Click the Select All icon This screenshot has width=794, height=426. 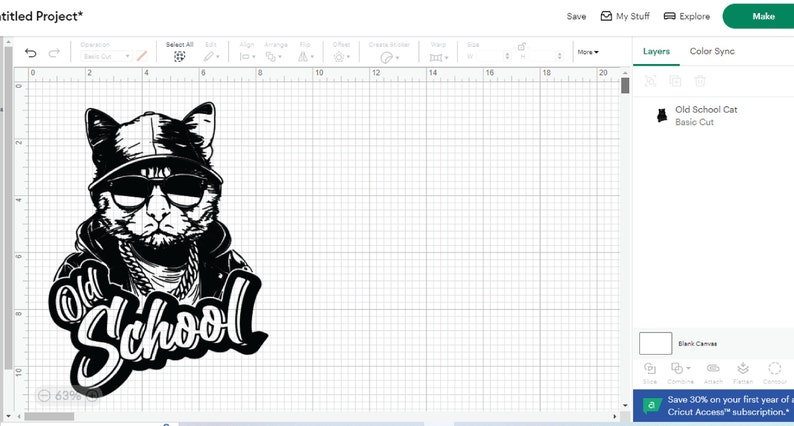click(x=179, y=57)
